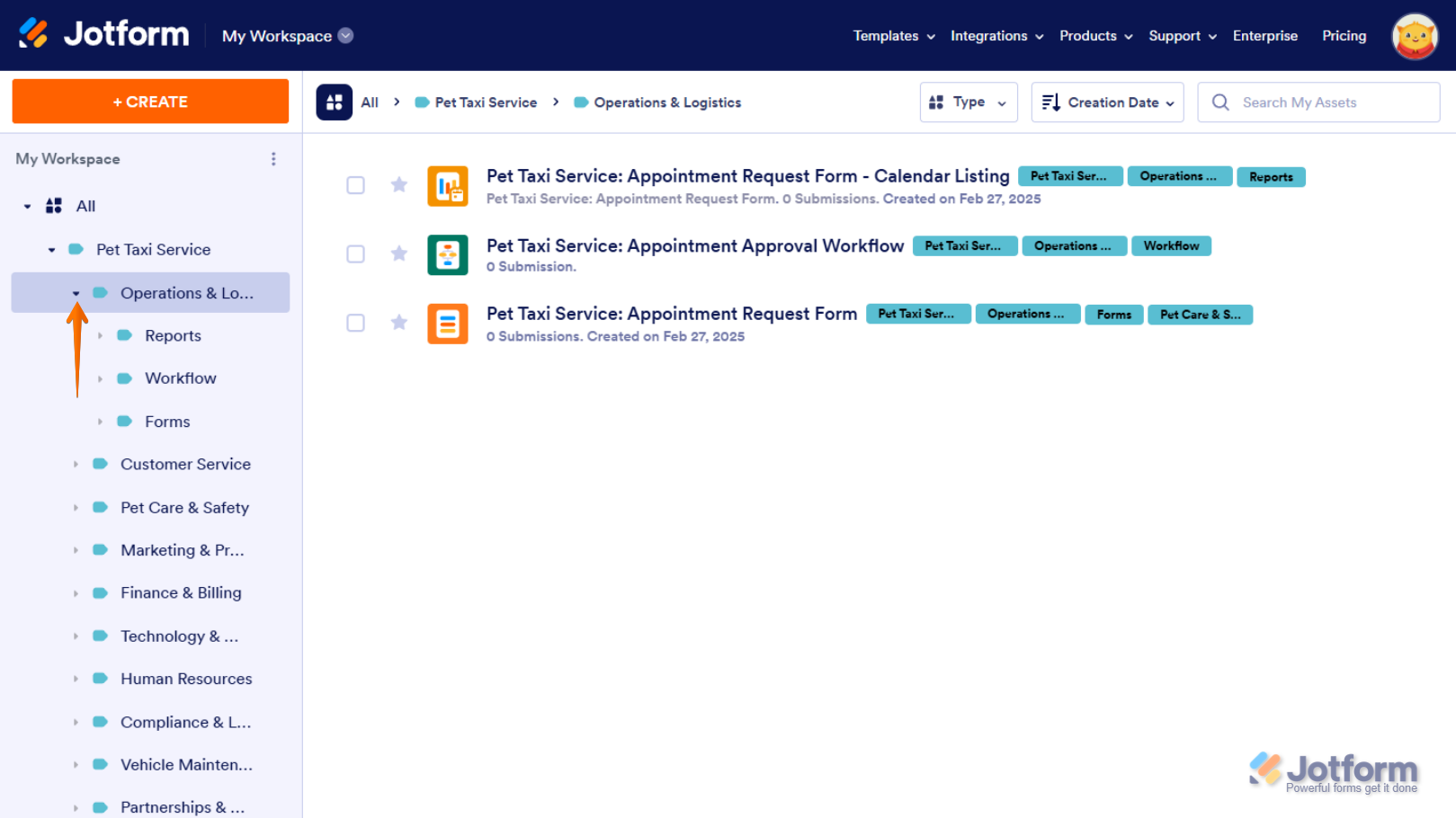Go to the Pricing page link
The image size is (1456, 818).
pyautogui.click(x=1344, y=36)
